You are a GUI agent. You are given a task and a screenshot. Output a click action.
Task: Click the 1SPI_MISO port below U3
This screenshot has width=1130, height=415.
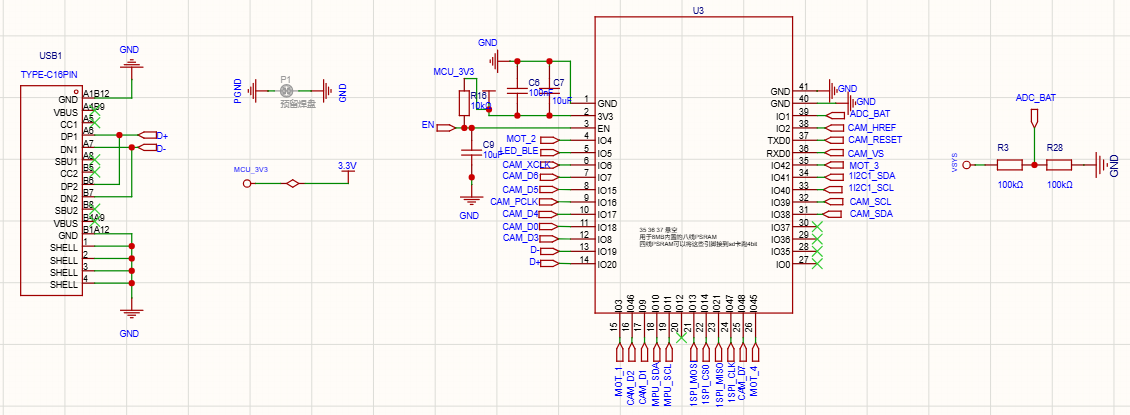click(719, 352)
